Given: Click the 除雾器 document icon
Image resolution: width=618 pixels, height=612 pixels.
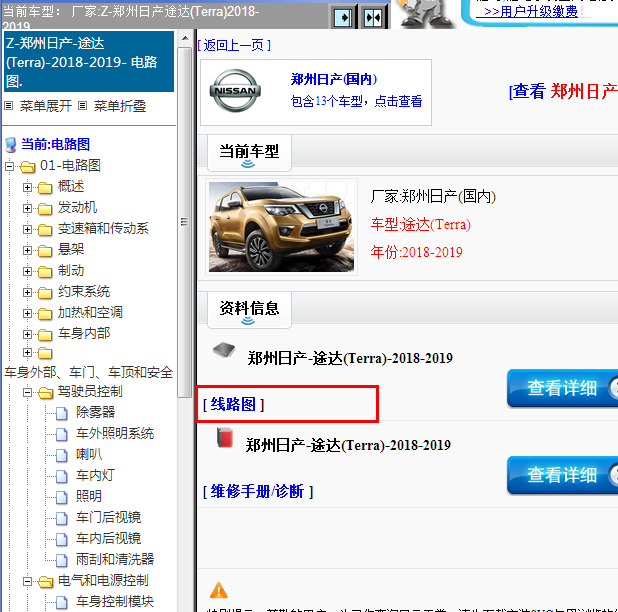Looking at the screenshot, I should pyautogui.click(x=61, y=413).
